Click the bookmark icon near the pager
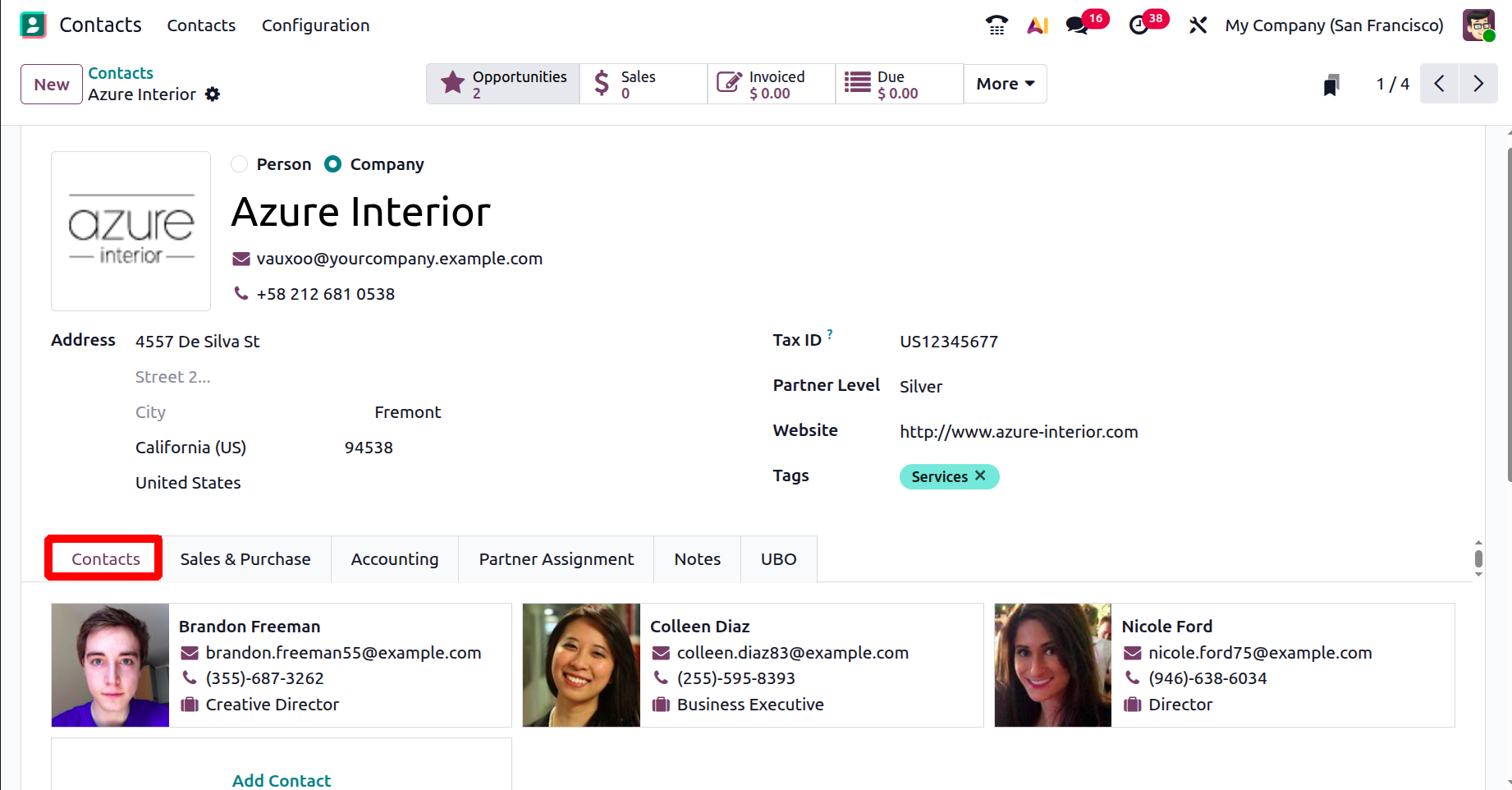 coord(1331,85)
